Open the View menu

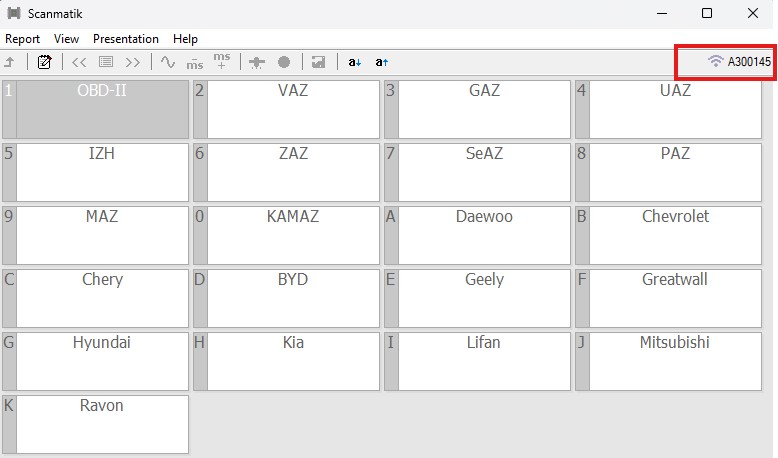67,39
